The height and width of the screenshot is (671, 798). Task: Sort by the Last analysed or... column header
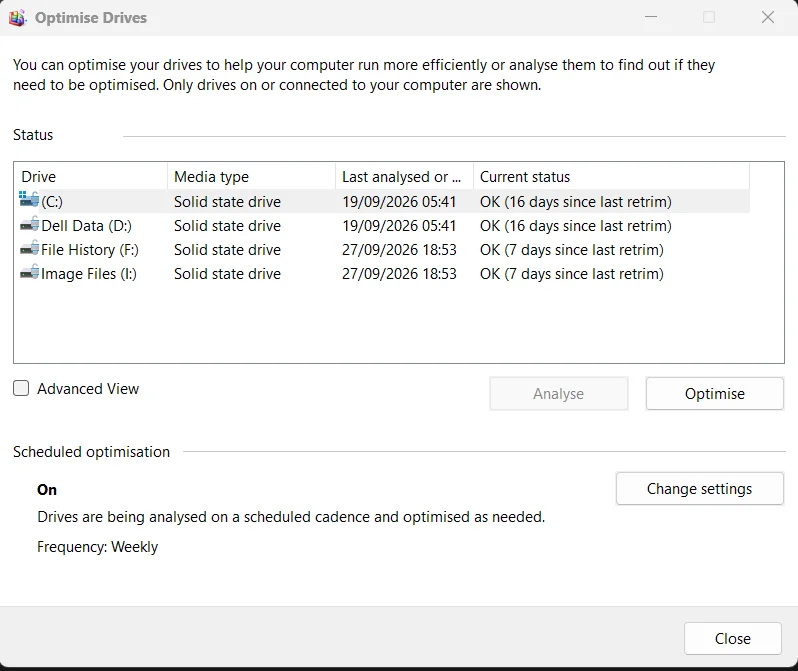(x=405, y=177)
